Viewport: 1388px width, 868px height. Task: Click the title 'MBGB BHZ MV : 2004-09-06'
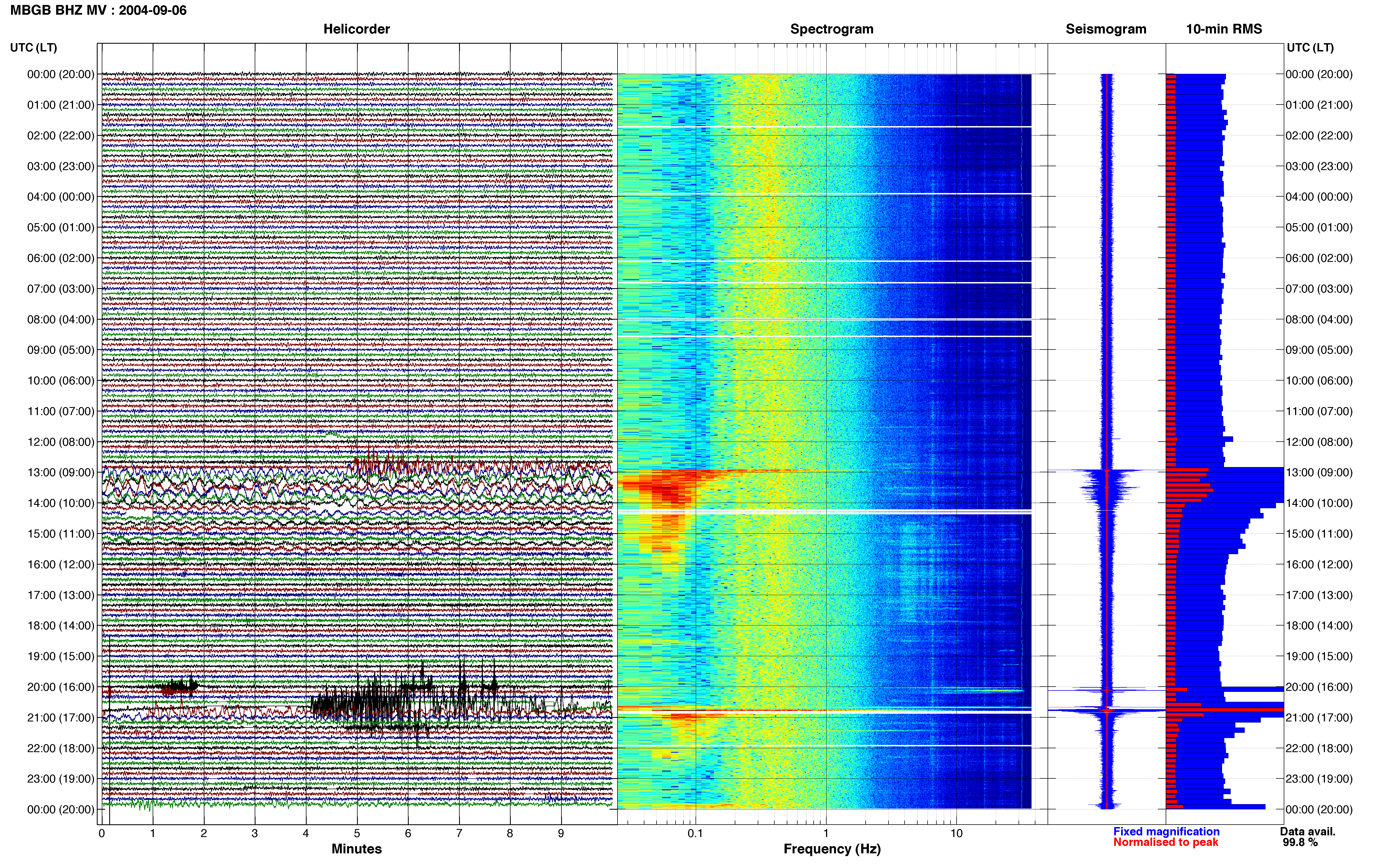(x=98, y=10)
